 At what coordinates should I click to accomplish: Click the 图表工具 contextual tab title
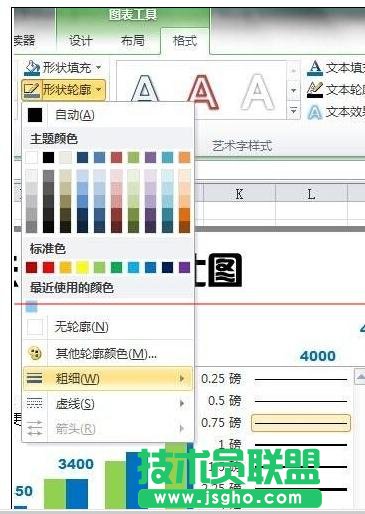point(132,15)
